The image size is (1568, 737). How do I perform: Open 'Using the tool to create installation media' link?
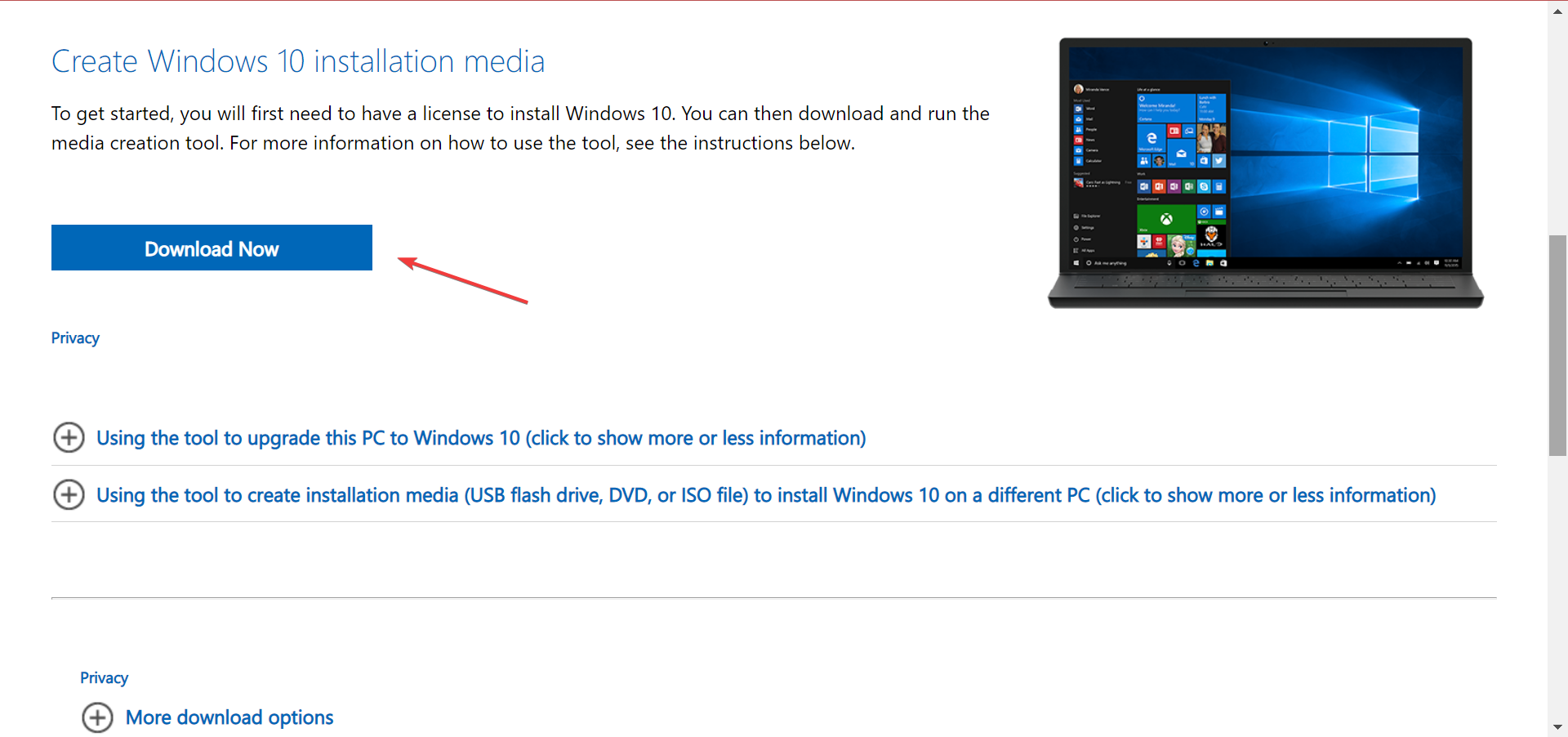click(766, 495)
